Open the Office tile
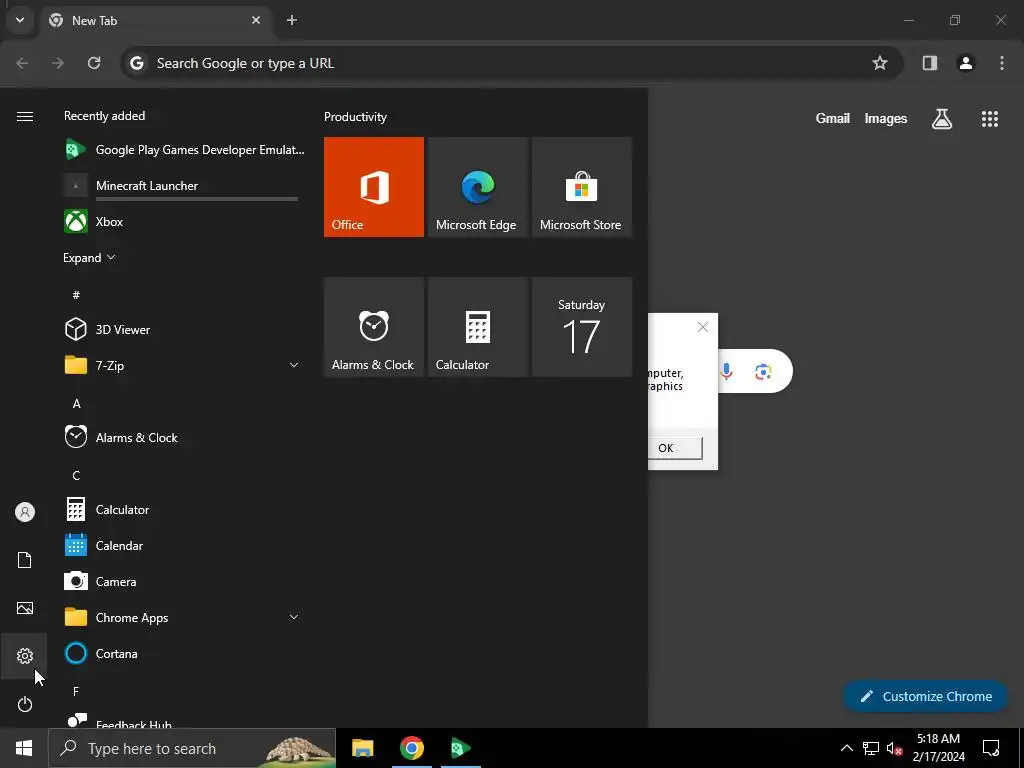Screen dimensions: 1024x768 coord(374,187)
